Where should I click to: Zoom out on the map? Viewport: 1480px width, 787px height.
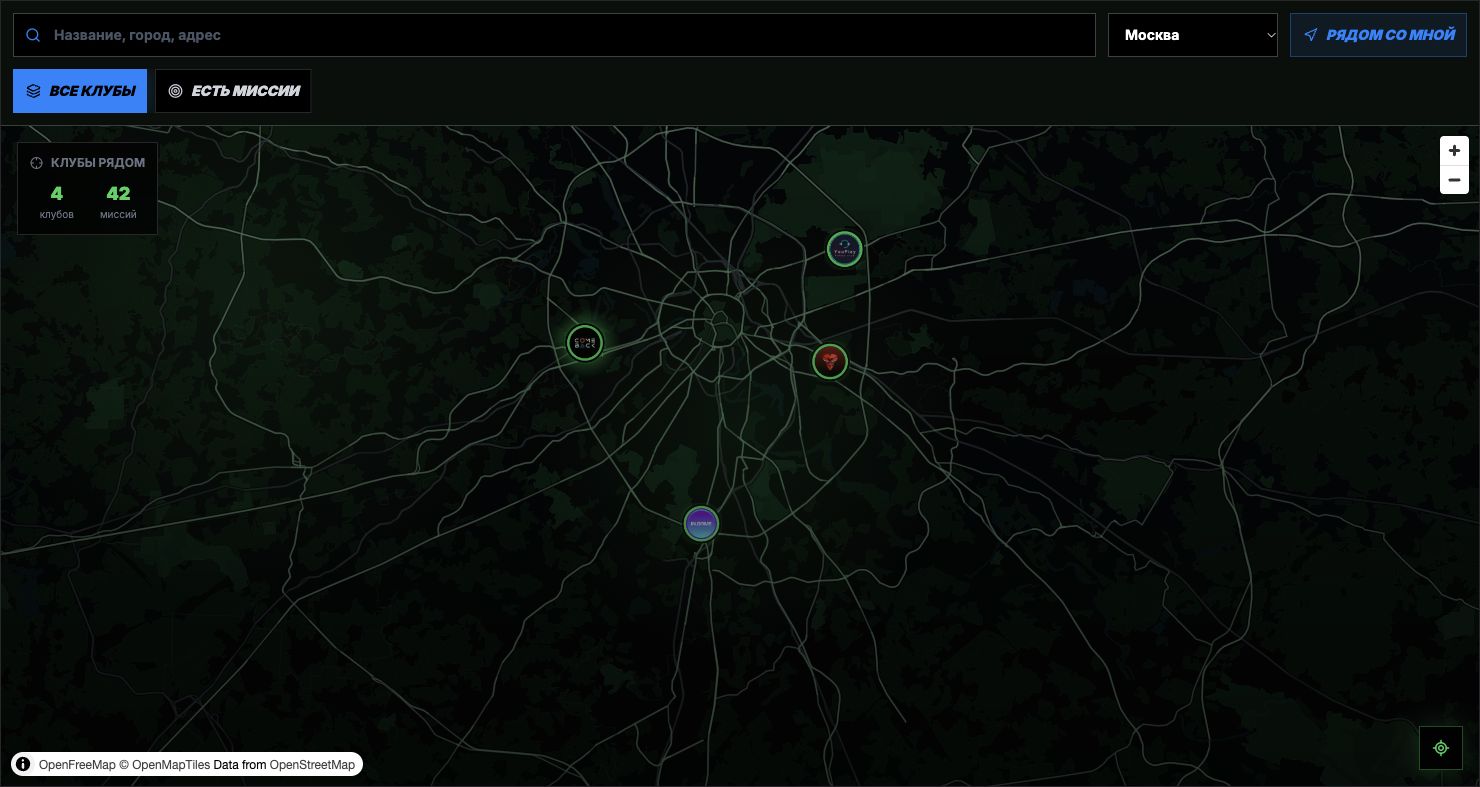pos(1454,180)
